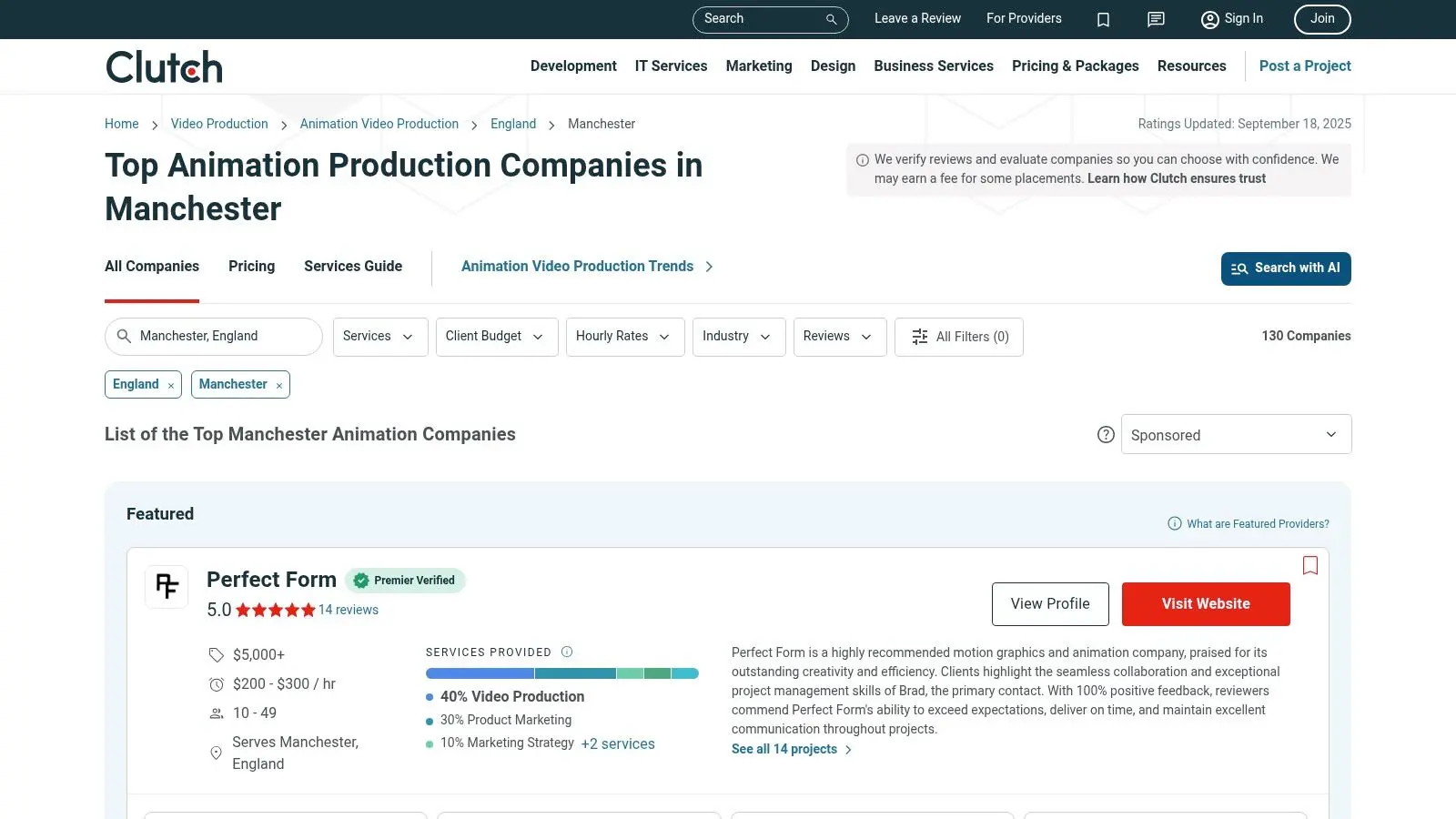Click the magnifier icon in Search box
1456x819 pixels.
click(x=831, y=19)
